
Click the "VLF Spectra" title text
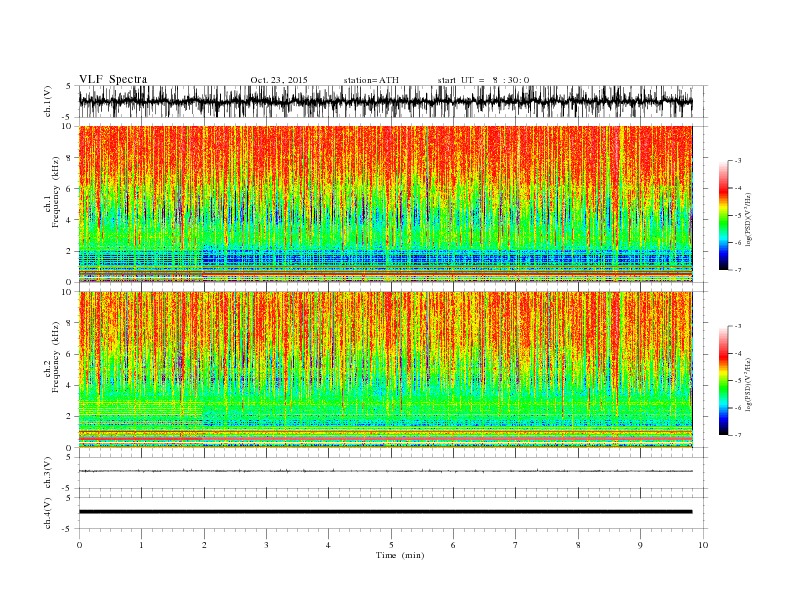click(113, 79)
